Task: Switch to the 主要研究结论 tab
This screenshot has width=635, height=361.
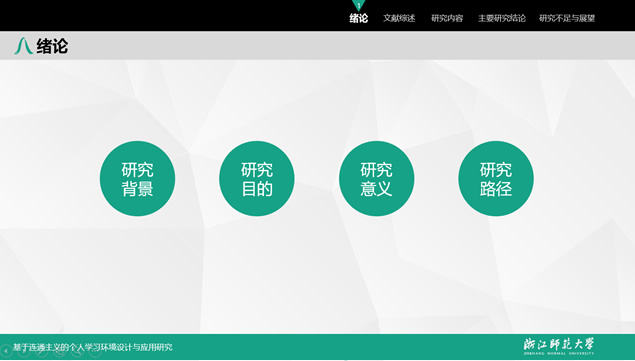Action: point(502,18)
